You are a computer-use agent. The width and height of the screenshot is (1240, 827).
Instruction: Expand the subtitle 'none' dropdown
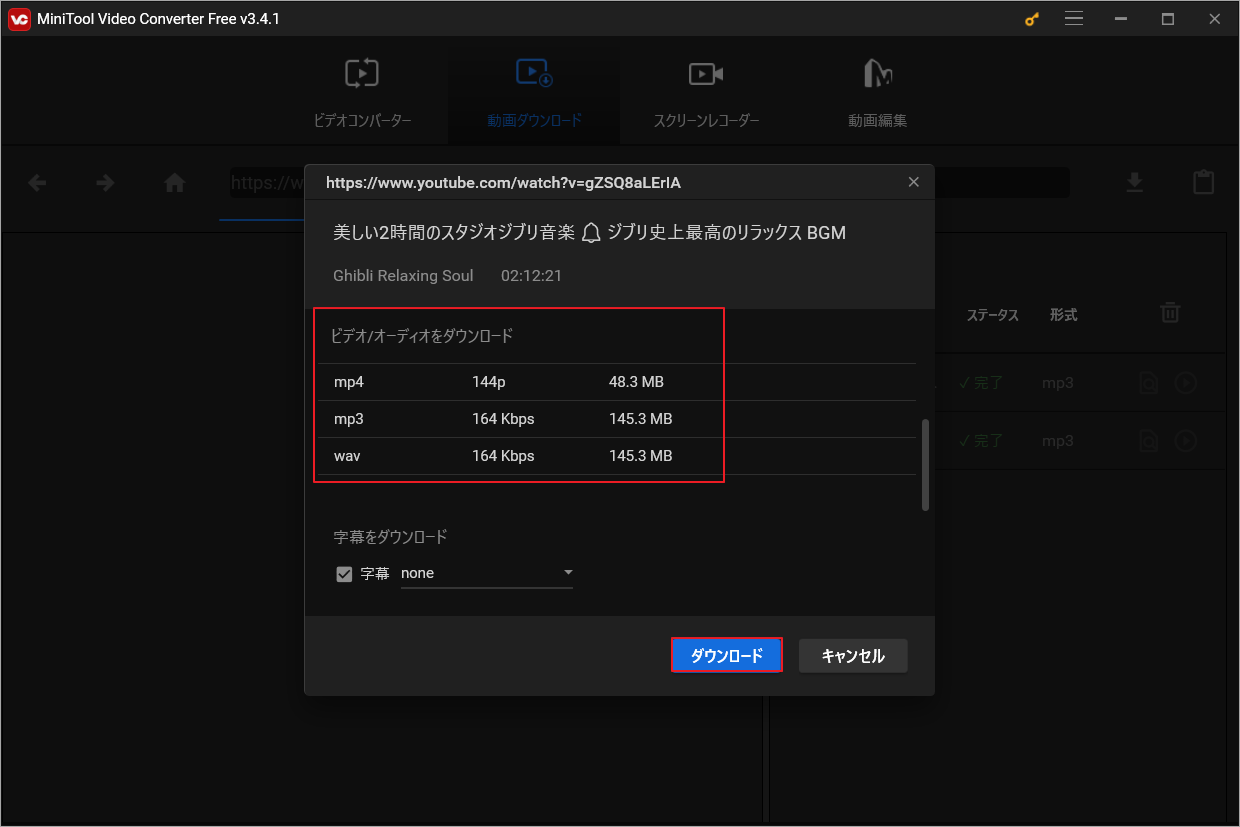[487, 573]
